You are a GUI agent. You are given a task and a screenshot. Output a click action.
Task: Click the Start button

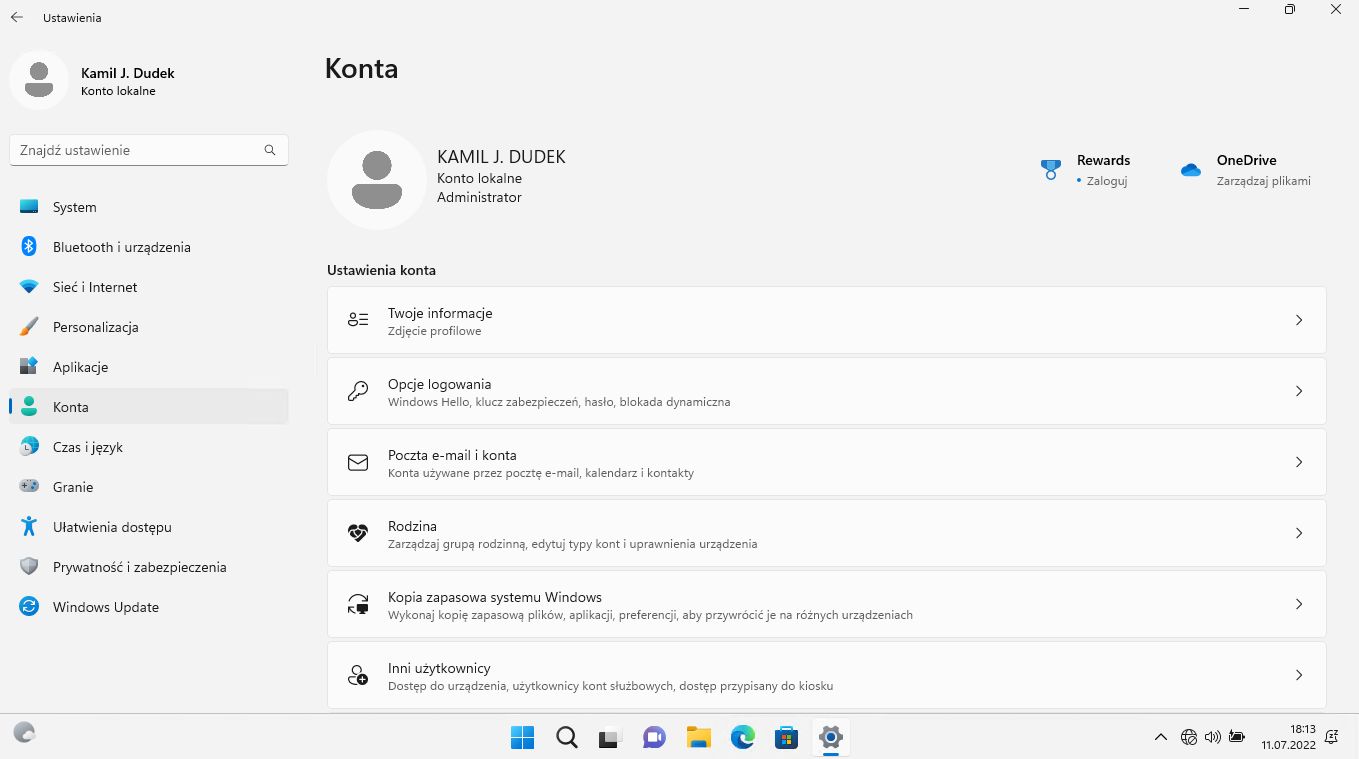tap(522, 737)
